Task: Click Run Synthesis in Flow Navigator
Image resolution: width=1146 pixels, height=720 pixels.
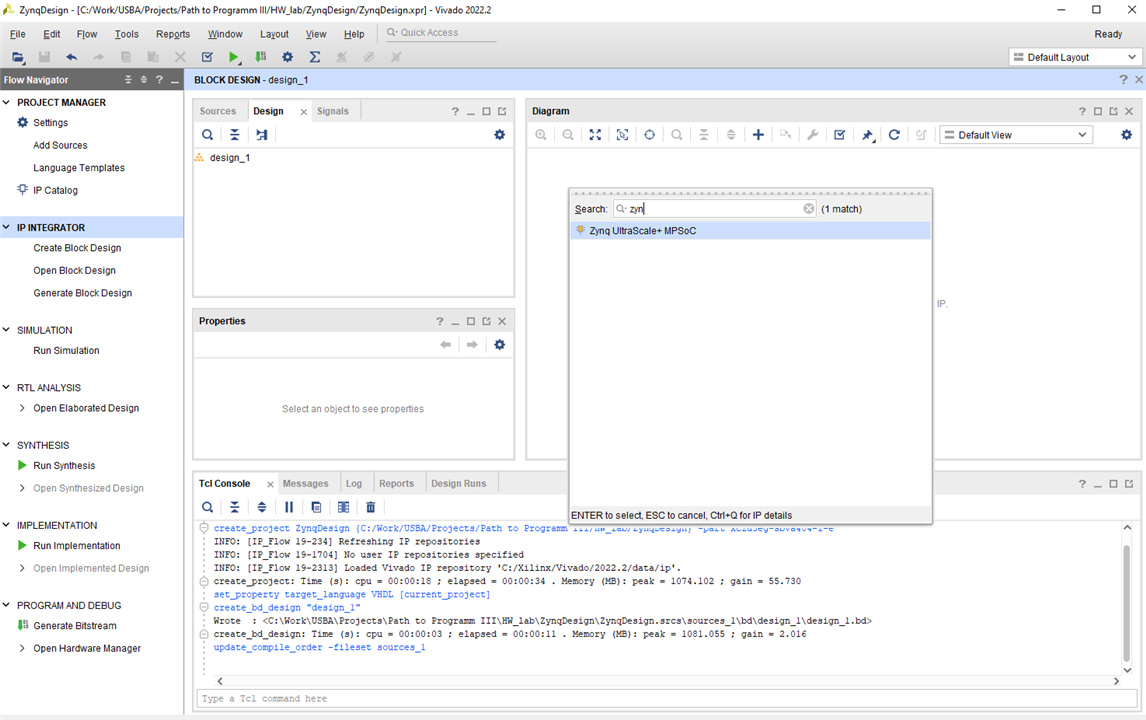Action: click(x=64, y=466)
